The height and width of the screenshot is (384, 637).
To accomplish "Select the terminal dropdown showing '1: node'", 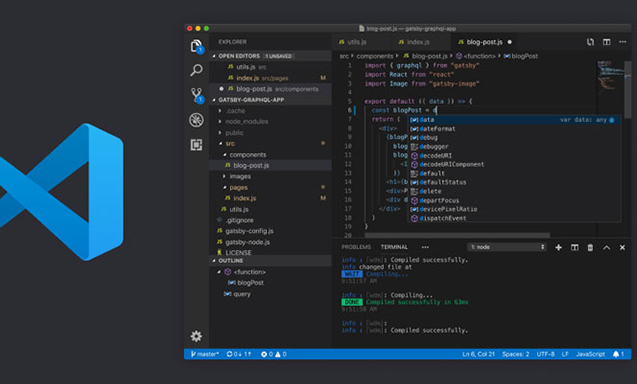I will point(507,247).
